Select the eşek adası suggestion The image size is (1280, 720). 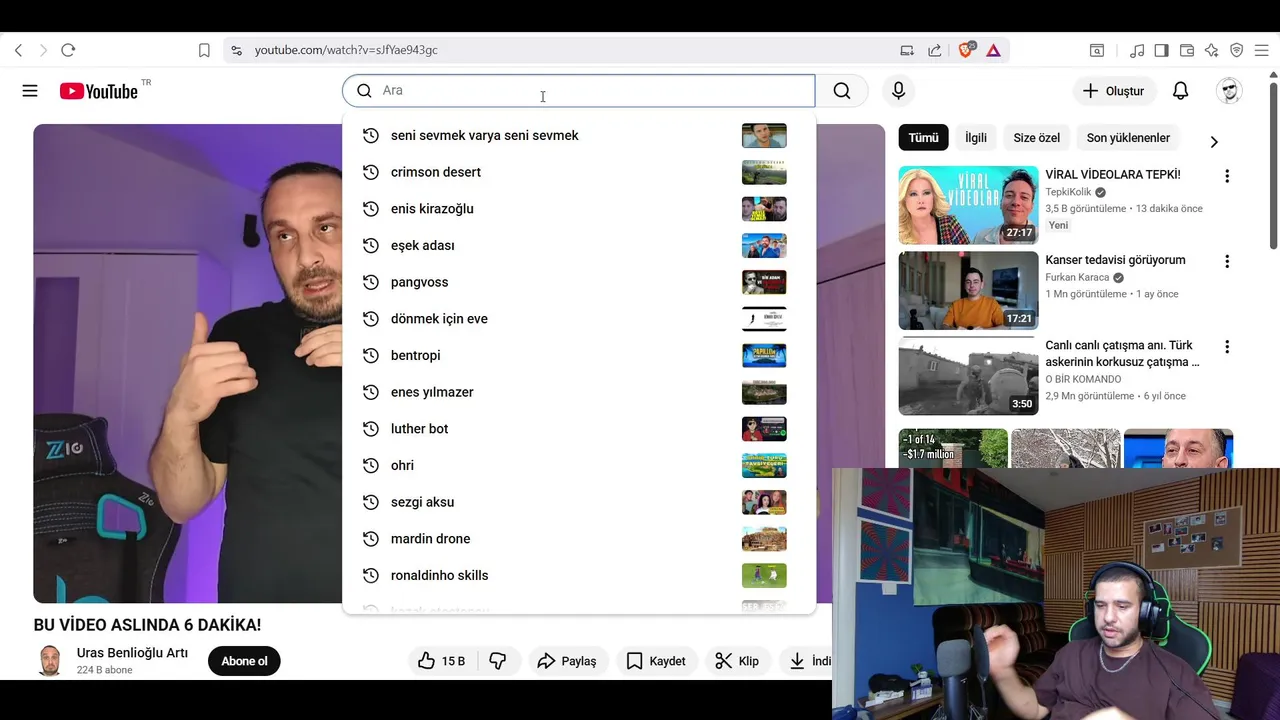(579, 245)
